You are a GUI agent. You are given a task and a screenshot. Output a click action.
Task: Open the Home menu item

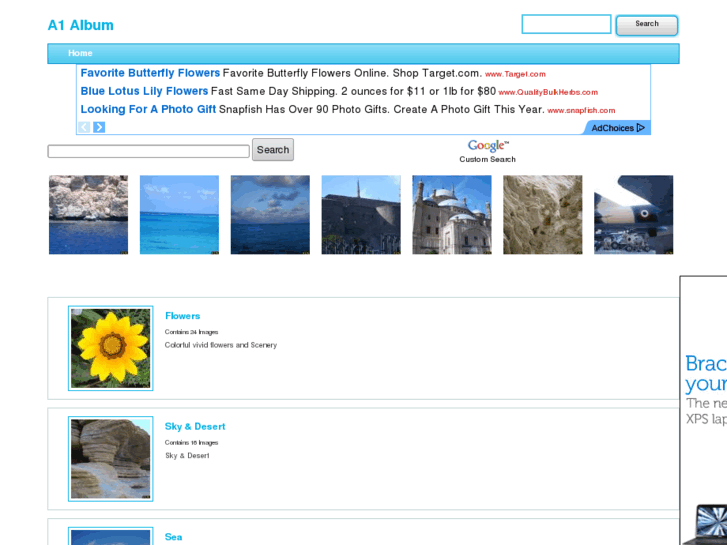80,53
